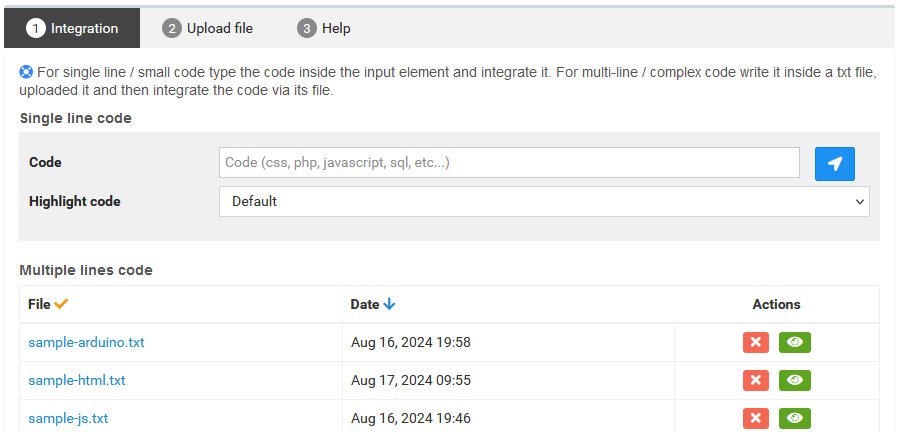Select the Integration tab

point(72,28)
